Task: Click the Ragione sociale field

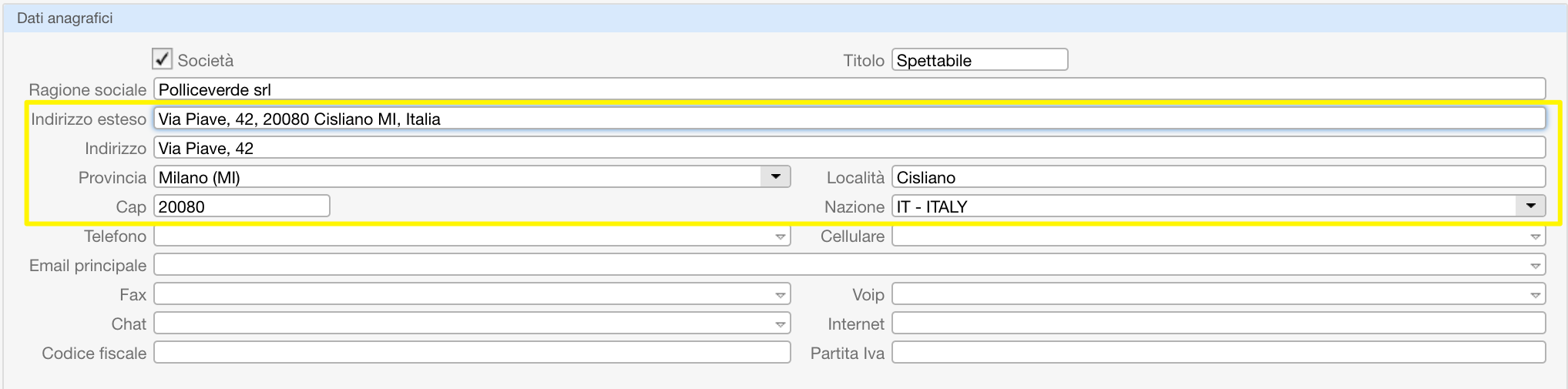Action: (849, 89)
